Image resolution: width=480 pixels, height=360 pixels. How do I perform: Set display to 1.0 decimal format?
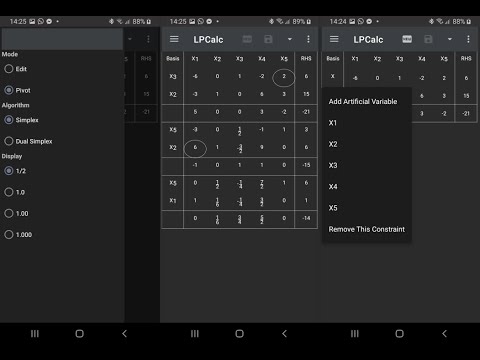[x=9, y=192]
